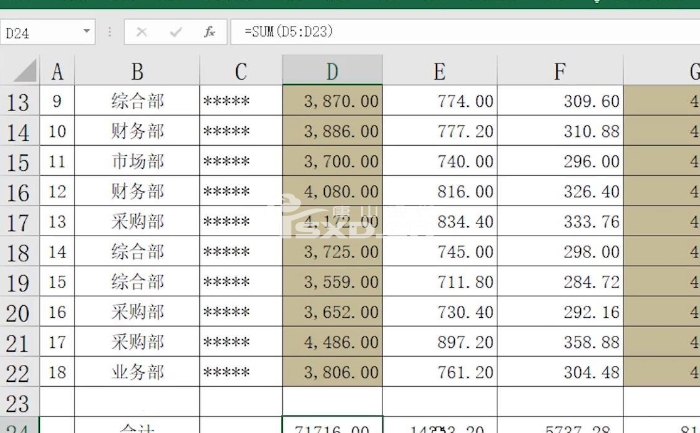
Task: Select row 23 header
Action: [x=19, y=403]
